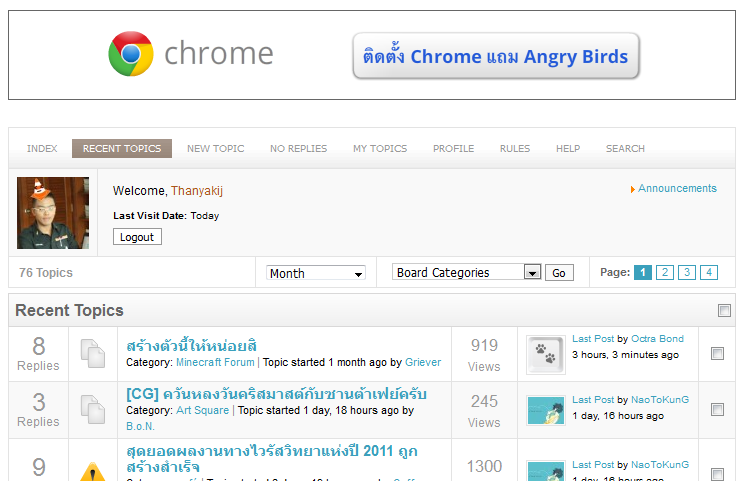Tick the select-all checkbox in the Recent Topics header

coord(724,310)
